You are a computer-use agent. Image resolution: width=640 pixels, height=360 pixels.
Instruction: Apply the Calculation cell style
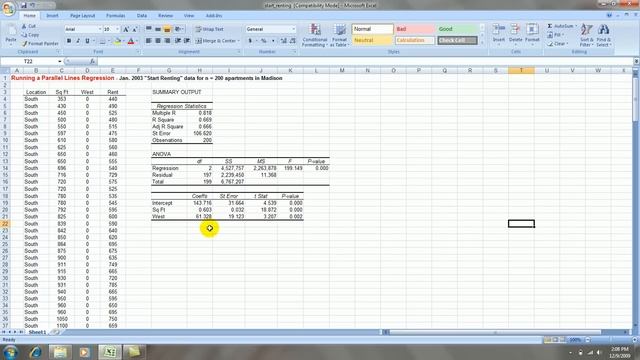coord(415,40)
